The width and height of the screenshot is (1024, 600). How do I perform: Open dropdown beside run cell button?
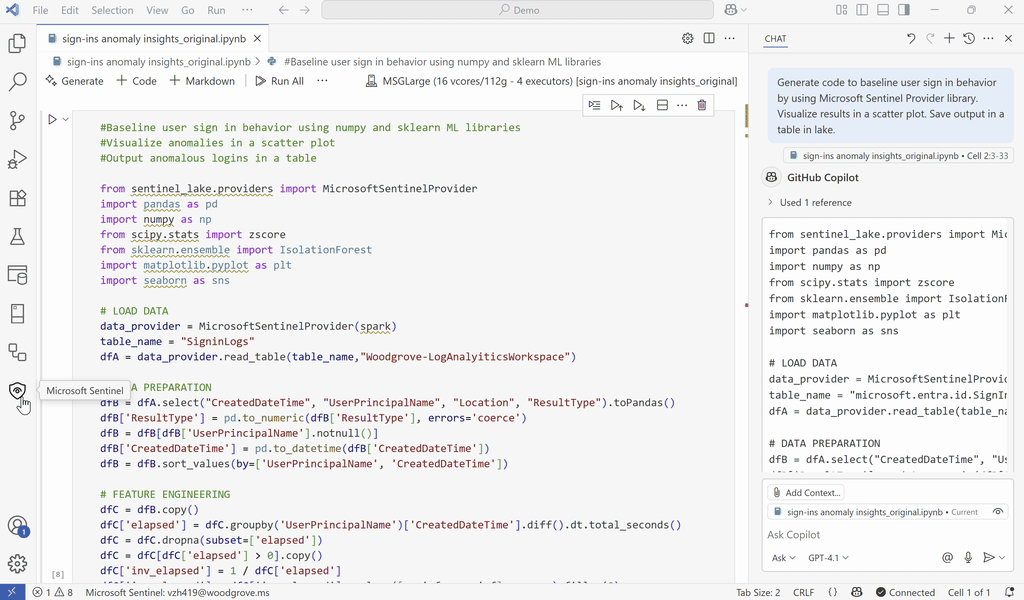tap(66, 119)
